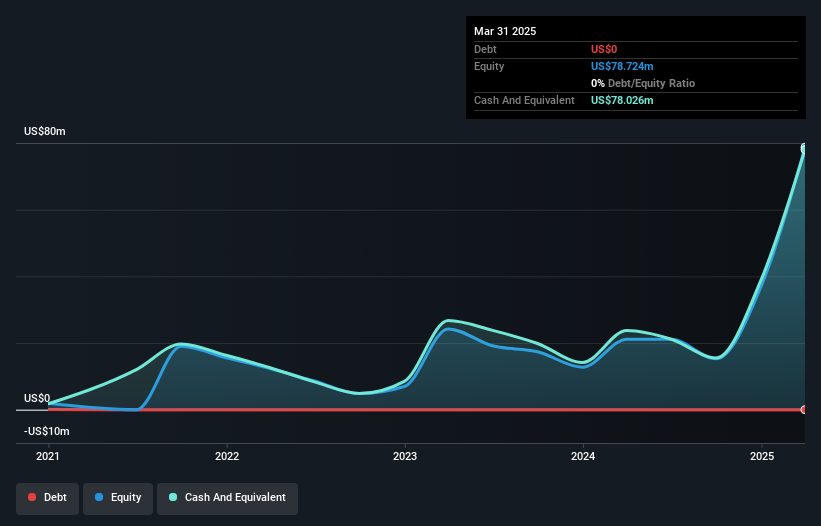Click the 0% Debt/Equity Ratio text

pyautogui.click(x=643, y=83)
